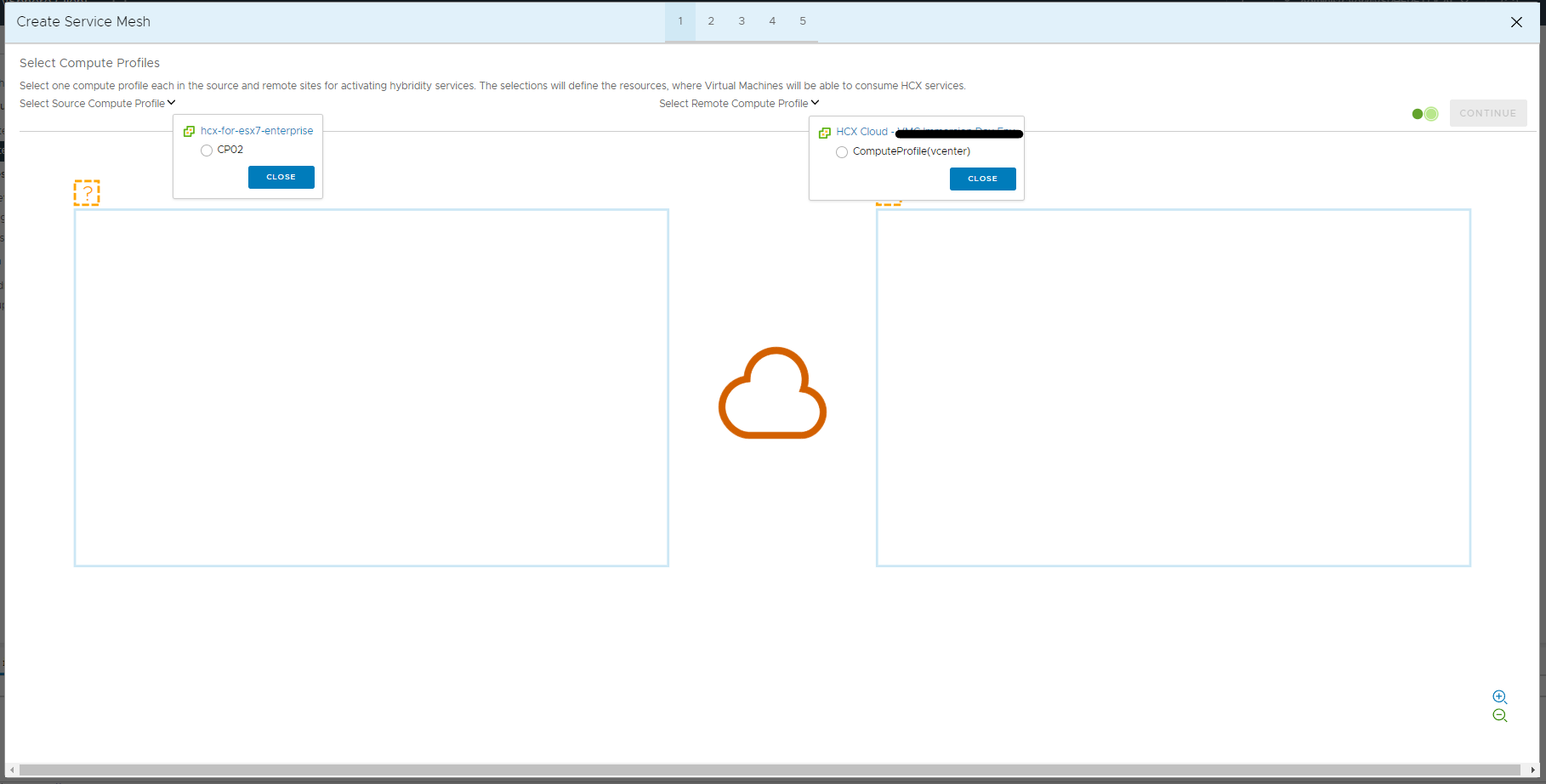Toggle the green switch beside Continue

tap(1425, 114)
